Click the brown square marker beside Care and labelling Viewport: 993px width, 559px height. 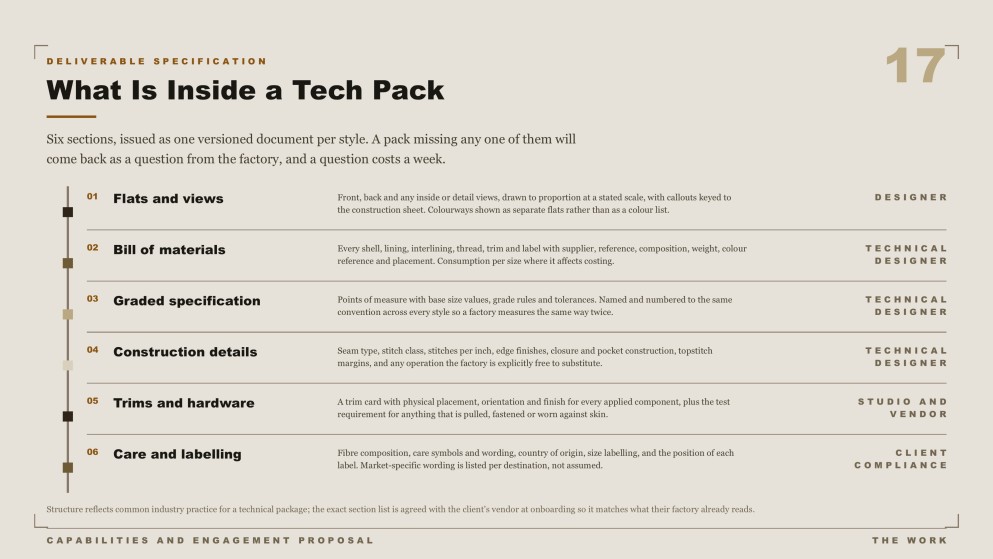point(68,467)
